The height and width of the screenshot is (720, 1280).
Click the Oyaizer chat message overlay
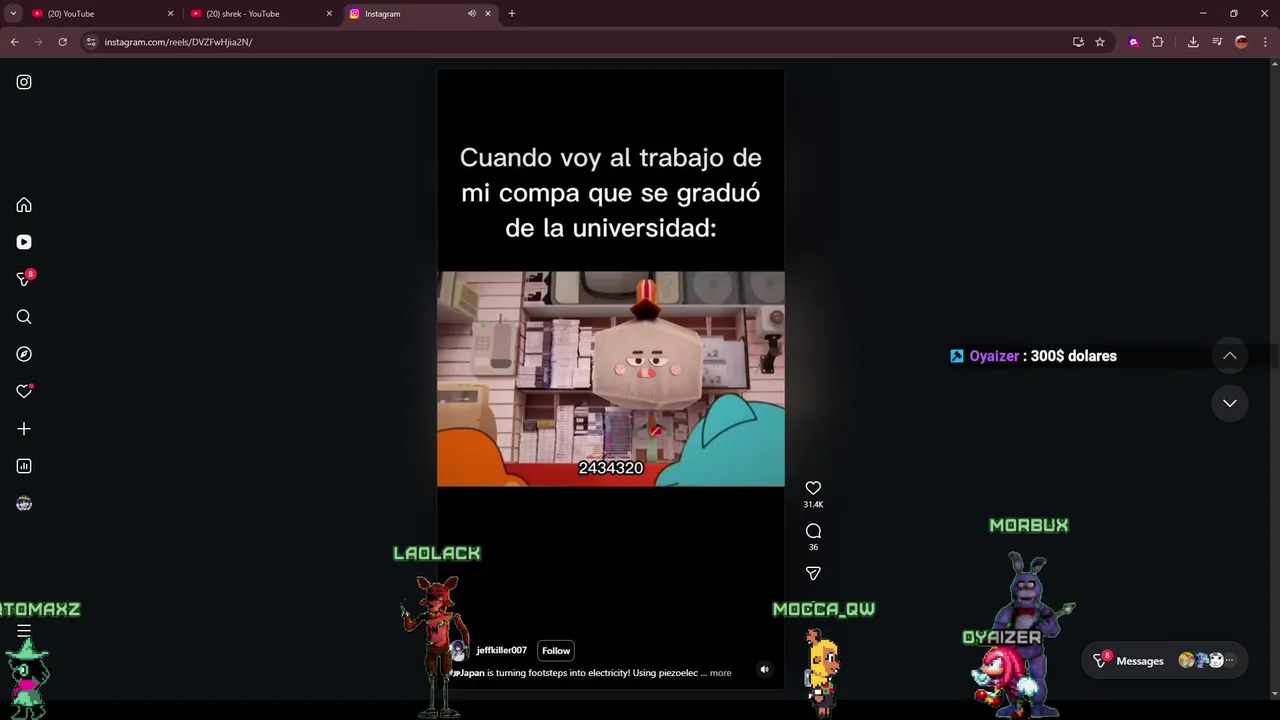click(1033, 356)
